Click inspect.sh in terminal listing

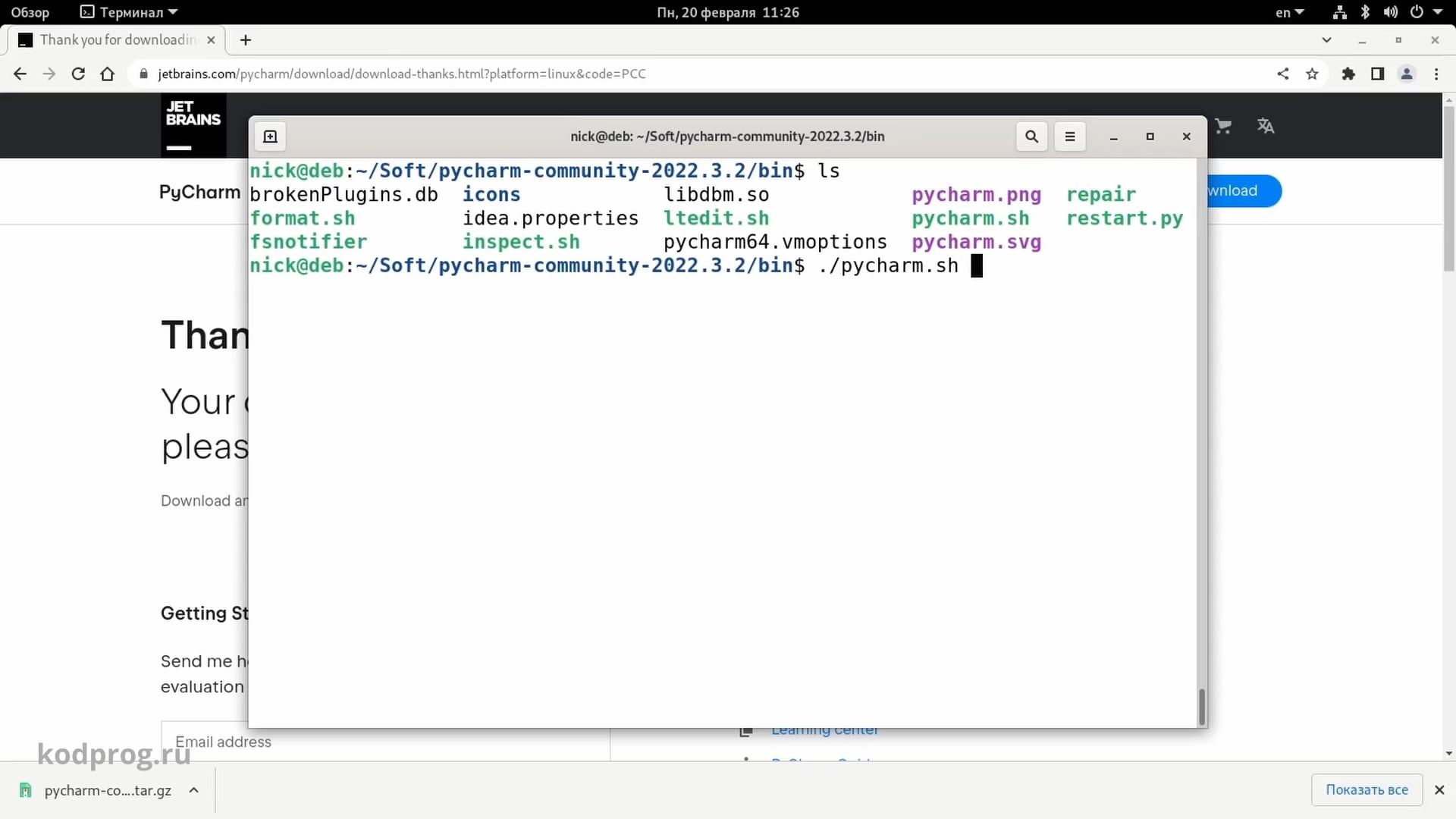click(x=521, y=242)
